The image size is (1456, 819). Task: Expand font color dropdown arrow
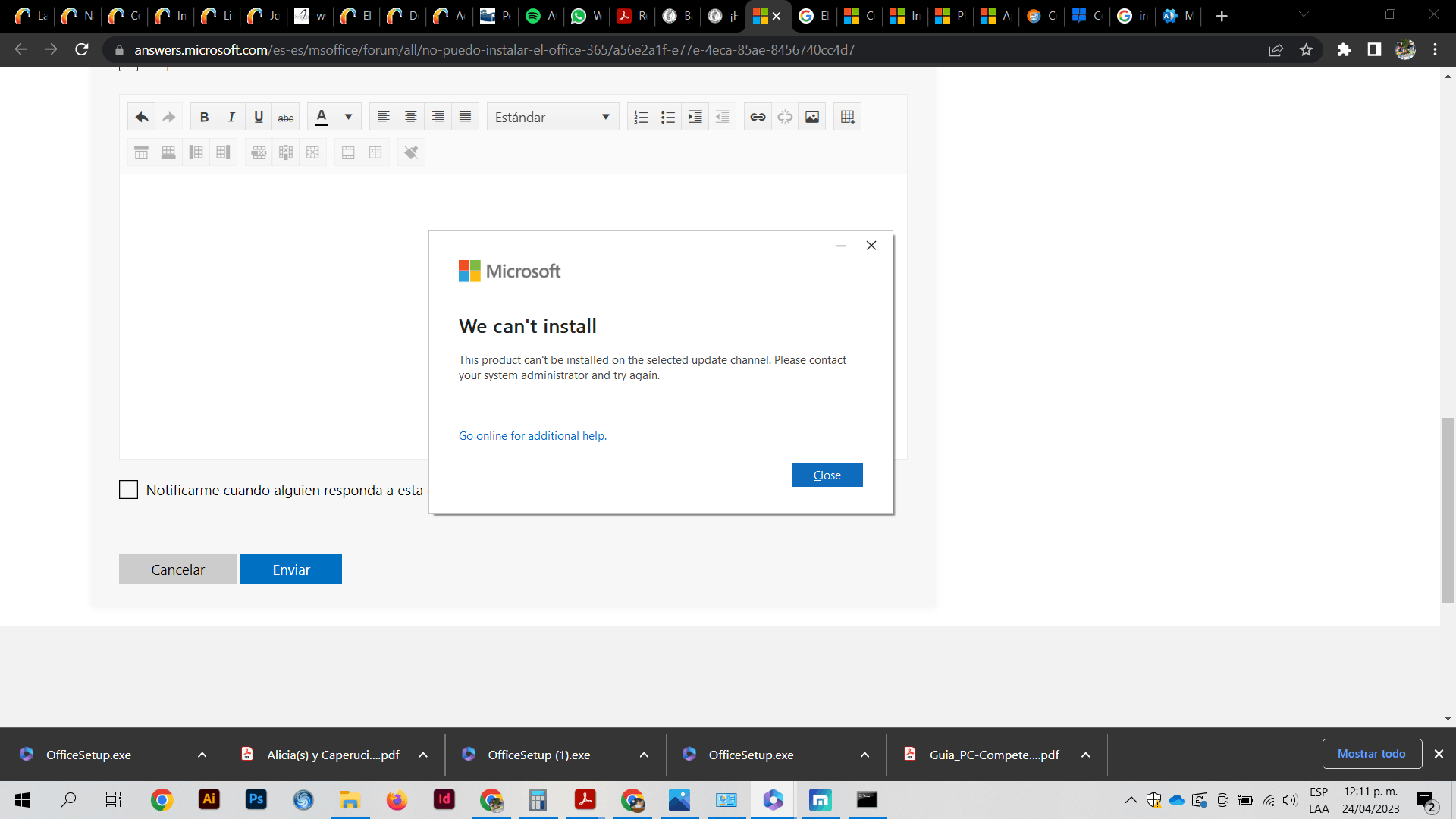tap(348, 117)
